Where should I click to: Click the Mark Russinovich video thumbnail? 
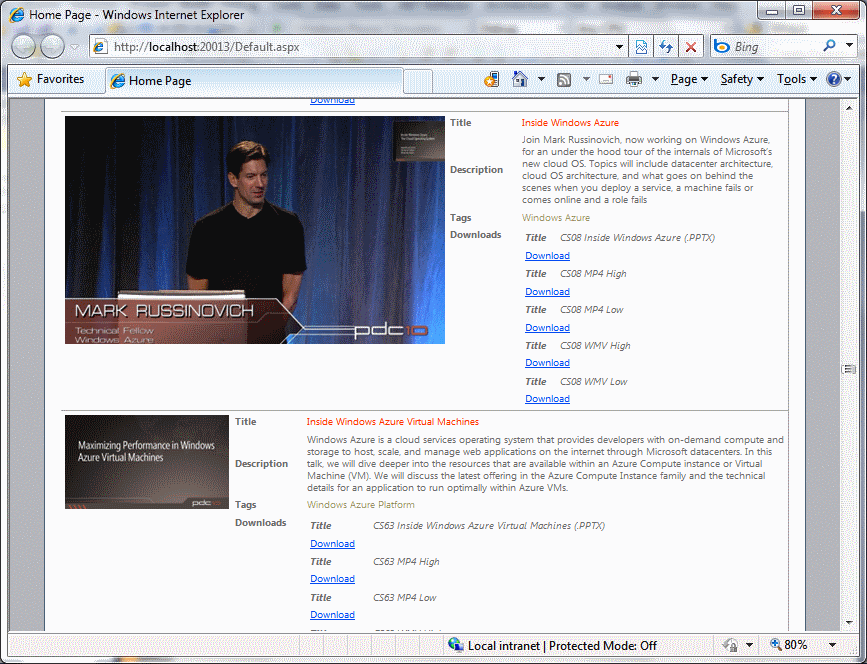coord(255,230)
